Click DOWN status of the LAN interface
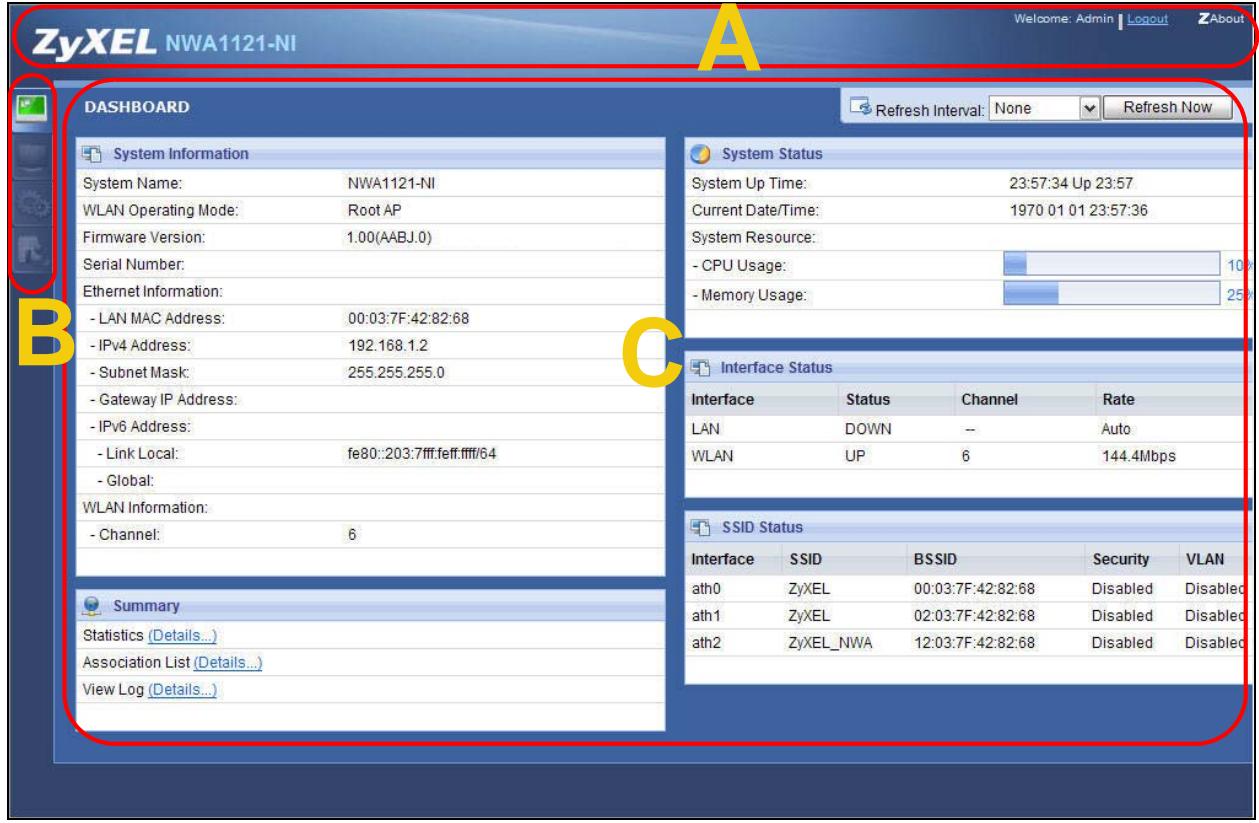The image size is (1259, 823). click(868, 429)
